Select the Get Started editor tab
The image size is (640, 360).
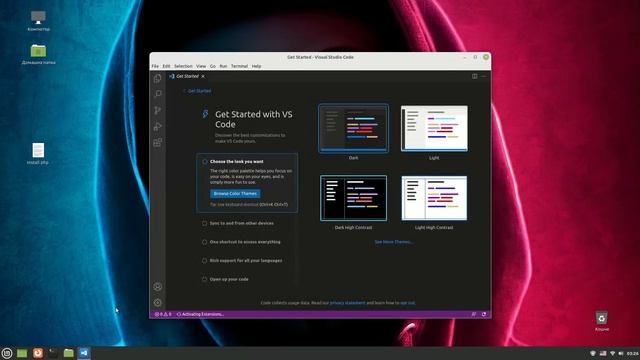187,76
